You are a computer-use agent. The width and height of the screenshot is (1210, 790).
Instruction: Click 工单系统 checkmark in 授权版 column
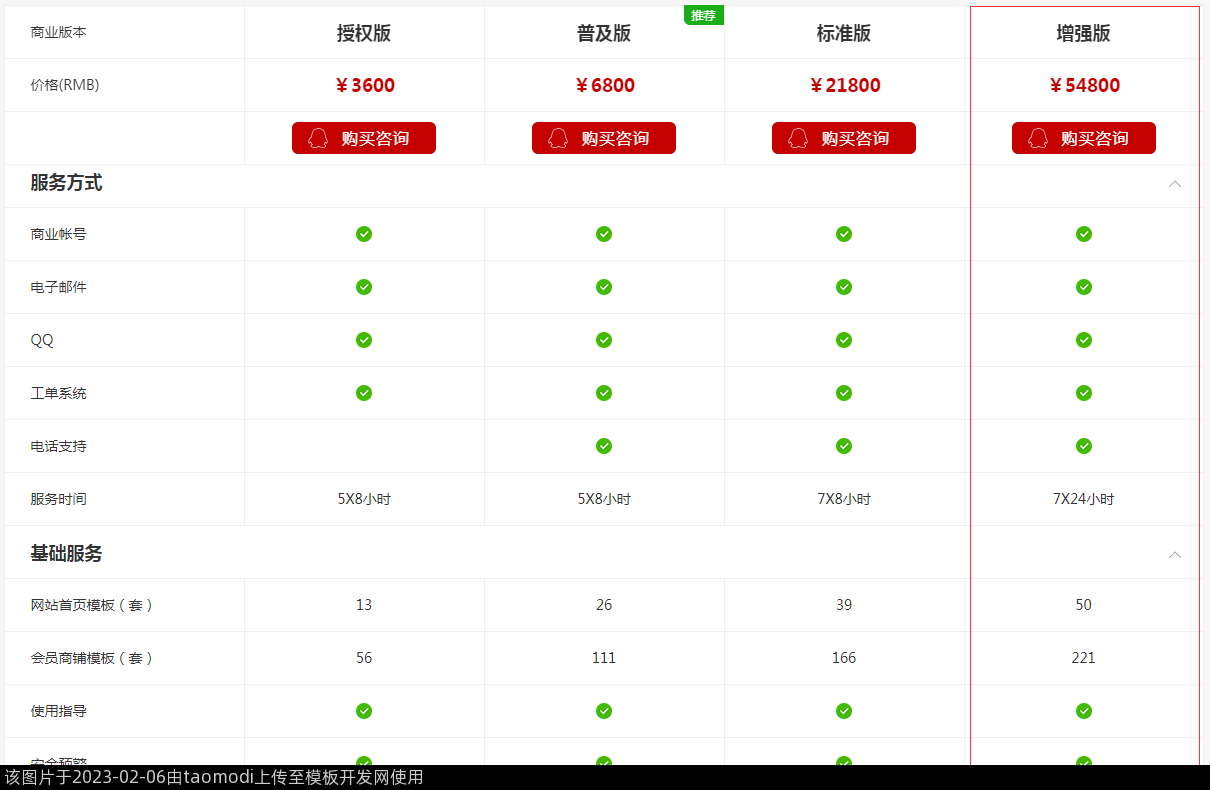tap(364, 393)
